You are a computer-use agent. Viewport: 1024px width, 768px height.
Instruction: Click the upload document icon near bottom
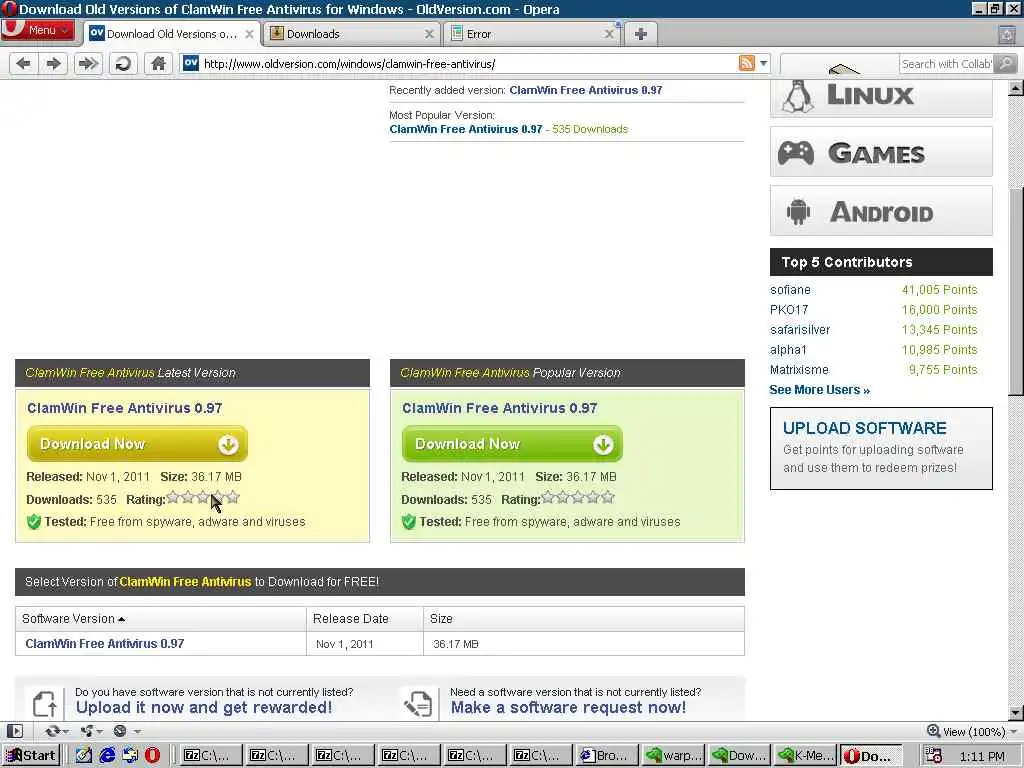(45, 703)
